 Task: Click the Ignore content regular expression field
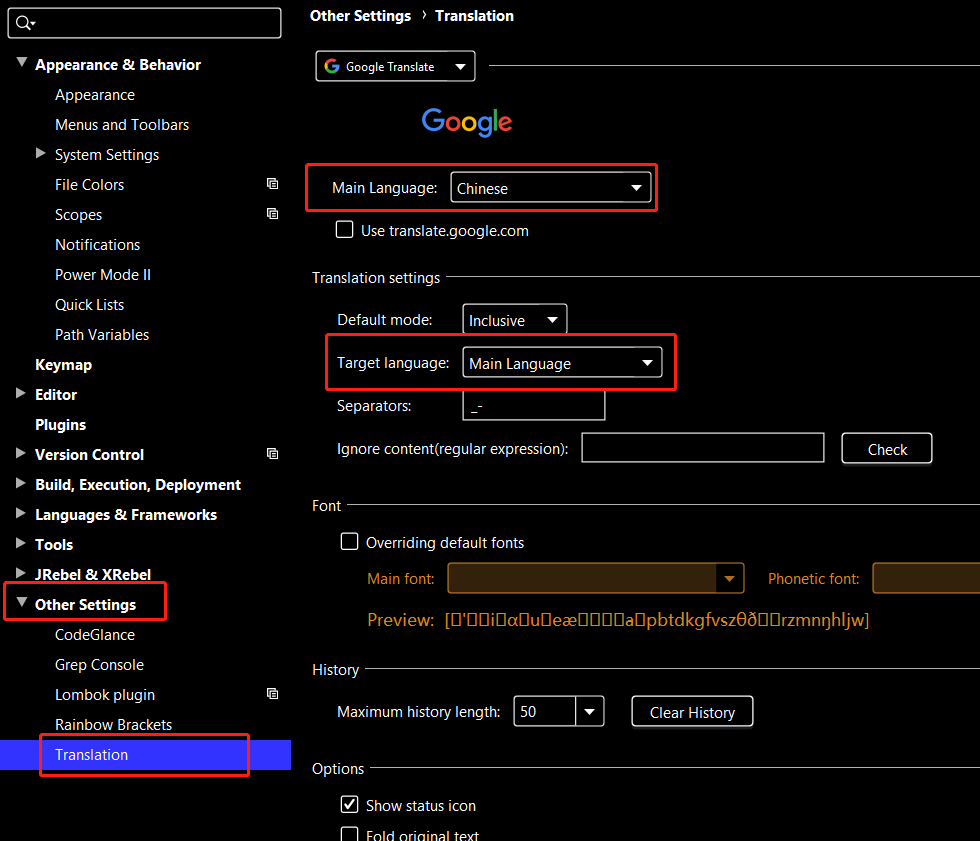702,448
